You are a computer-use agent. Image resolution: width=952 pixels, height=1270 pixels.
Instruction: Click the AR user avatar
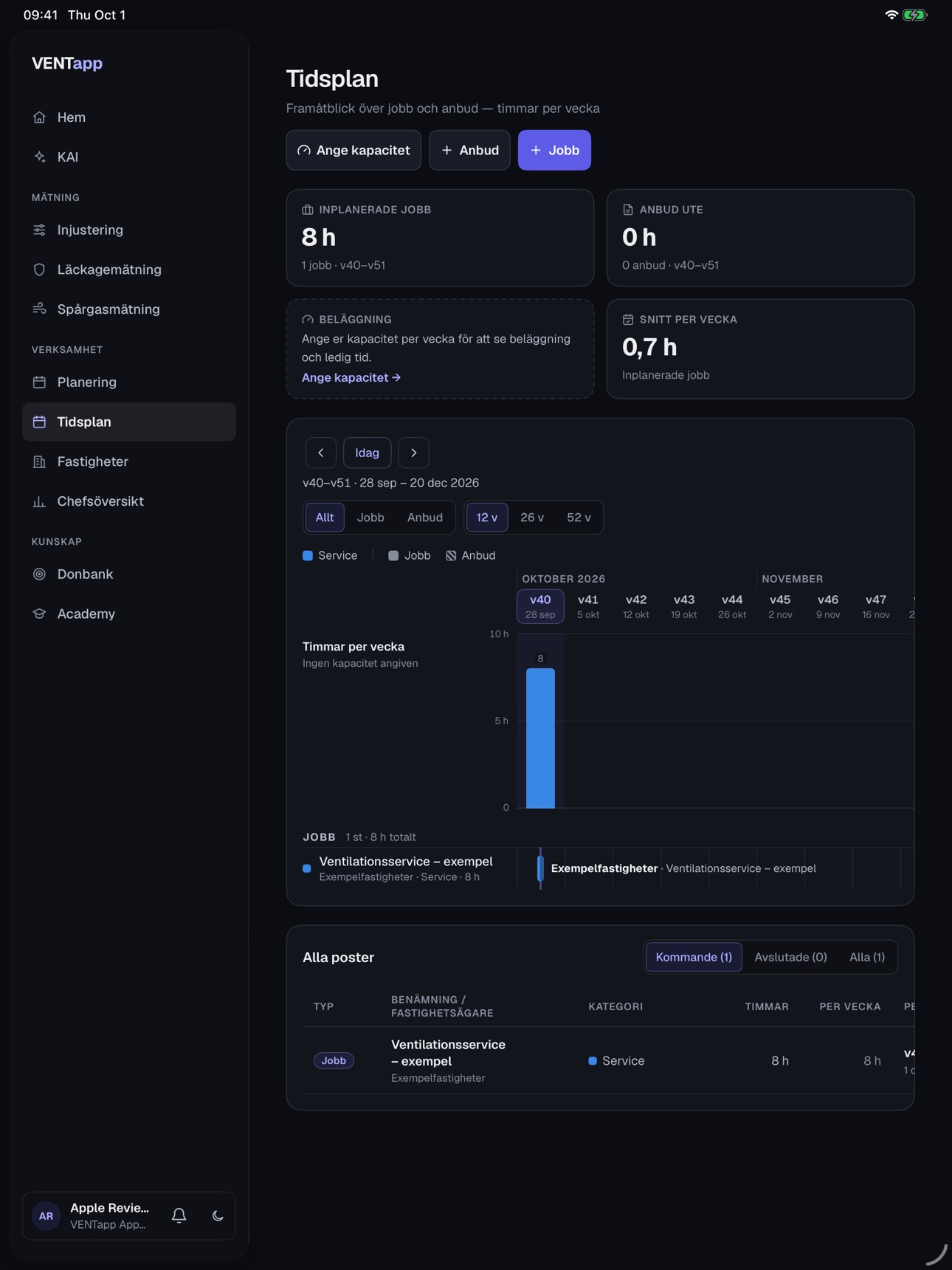pos(46,1215)
